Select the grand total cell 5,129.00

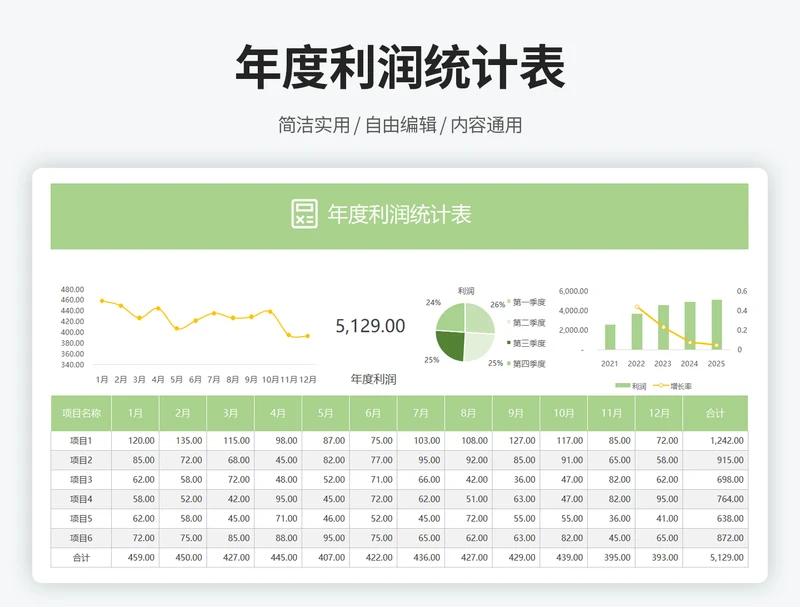[x=715, y=558]
